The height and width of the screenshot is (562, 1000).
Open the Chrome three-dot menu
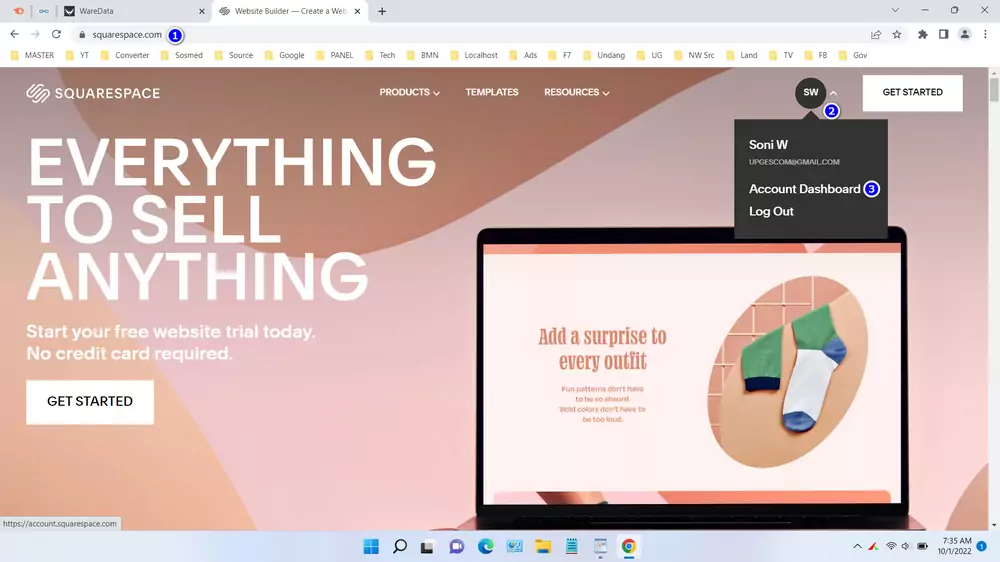985,34
